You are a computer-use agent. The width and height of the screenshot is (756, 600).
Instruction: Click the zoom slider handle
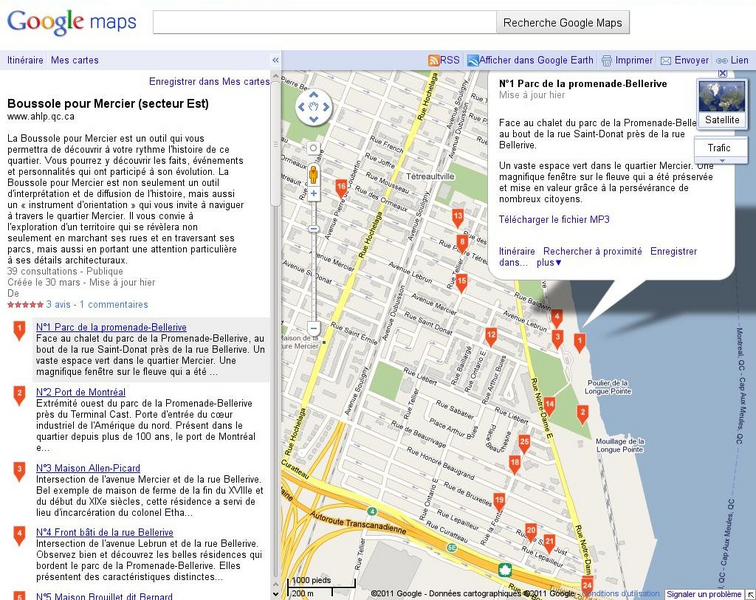[313, 229]
